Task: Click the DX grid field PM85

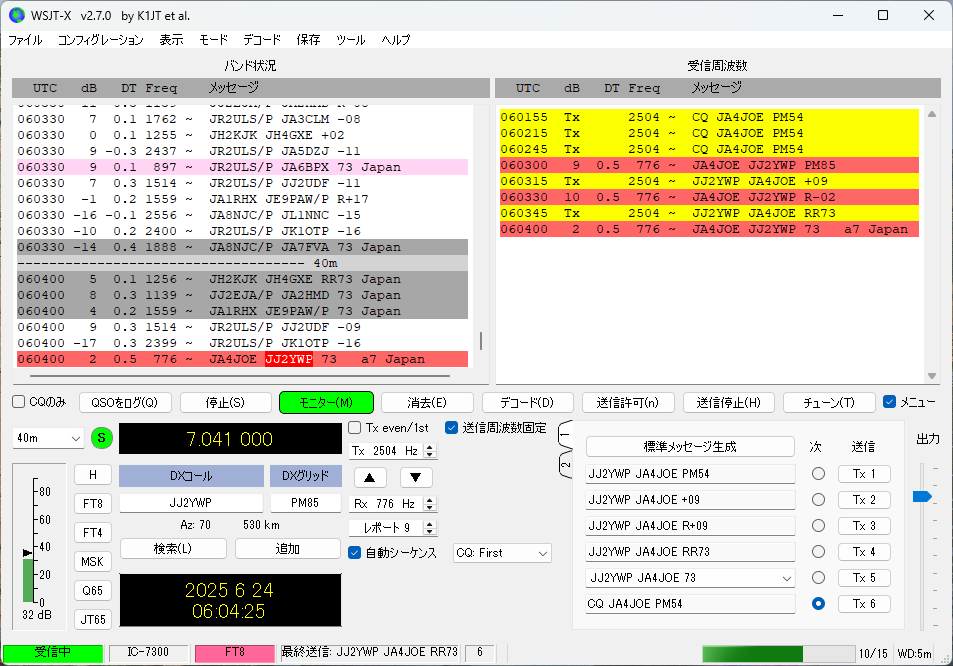Action: click(305, 503)
